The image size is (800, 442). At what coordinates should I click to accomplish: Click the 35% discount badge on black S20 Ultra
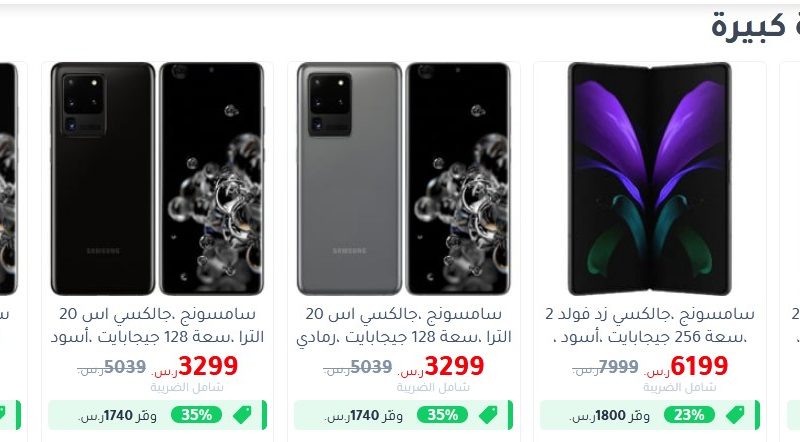(x=196, y=415)
